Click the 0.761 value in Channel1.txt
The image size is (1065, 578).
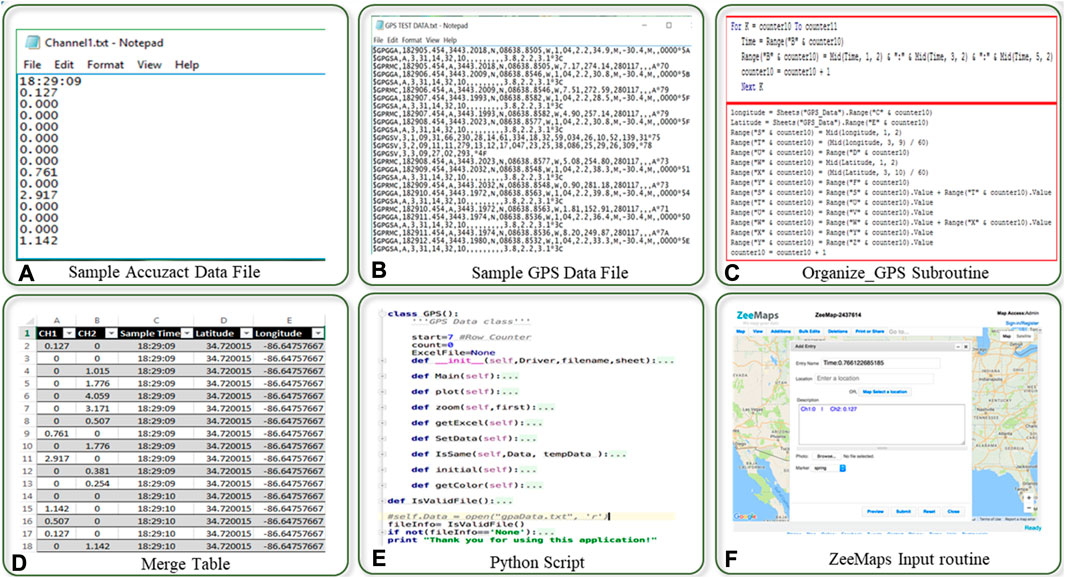pos(39,173)
